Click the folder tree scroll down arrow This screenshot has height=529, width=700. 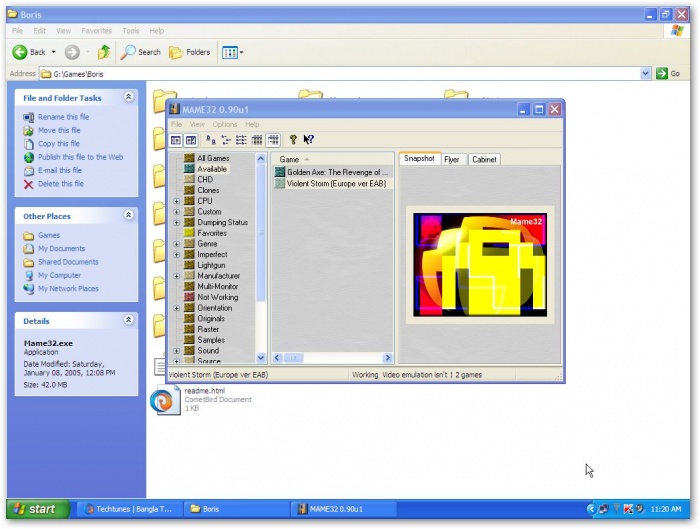coord(261,358)
